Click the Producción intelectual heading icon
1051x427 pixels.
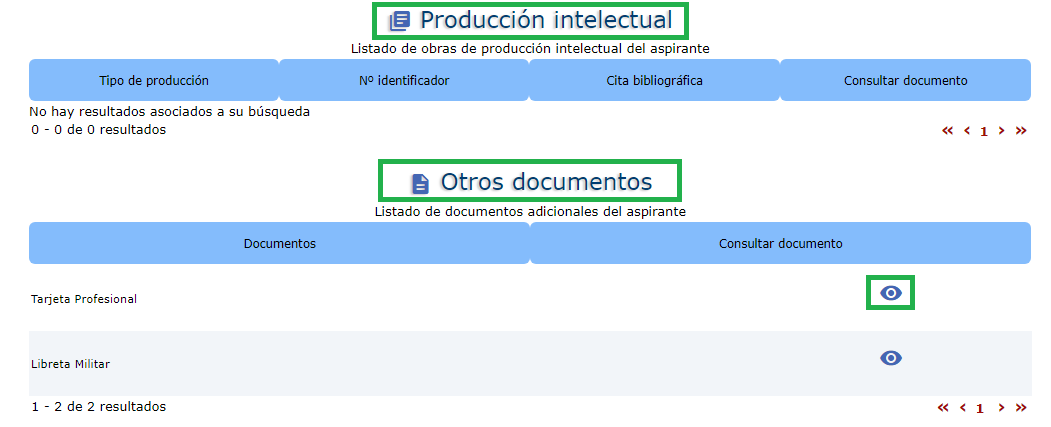399,21
